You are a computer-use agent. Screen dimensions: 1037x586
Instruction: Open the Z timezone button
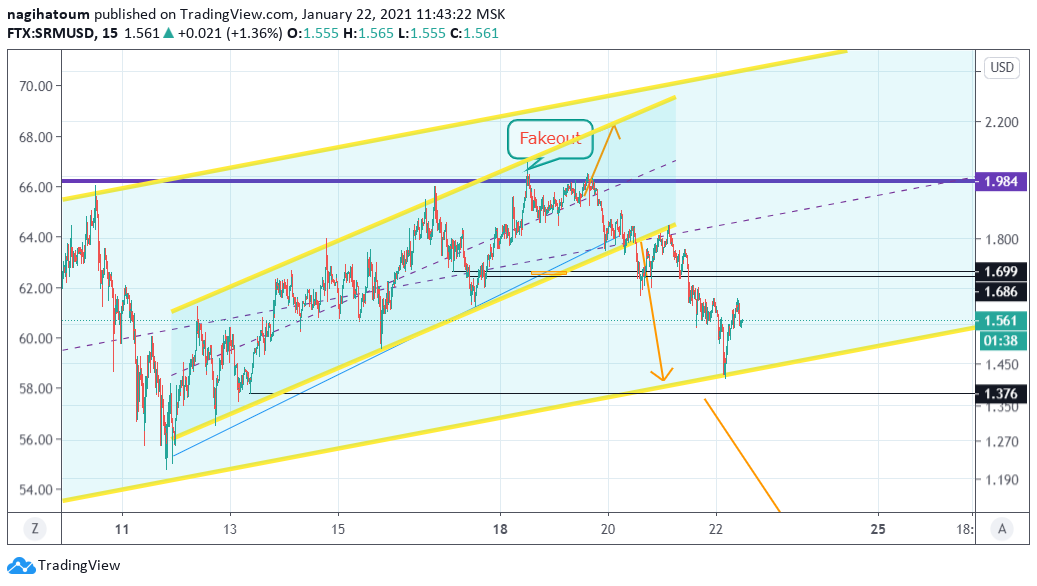[x=34, y=528]
